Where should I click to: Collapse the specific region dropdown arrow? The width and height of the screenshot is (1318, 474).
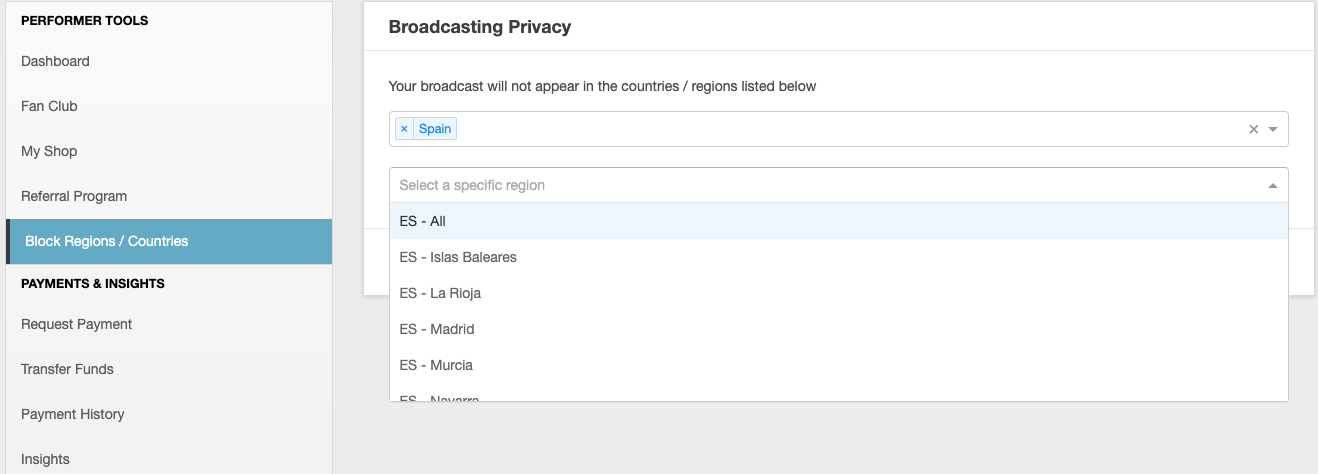pos(1273,186)
